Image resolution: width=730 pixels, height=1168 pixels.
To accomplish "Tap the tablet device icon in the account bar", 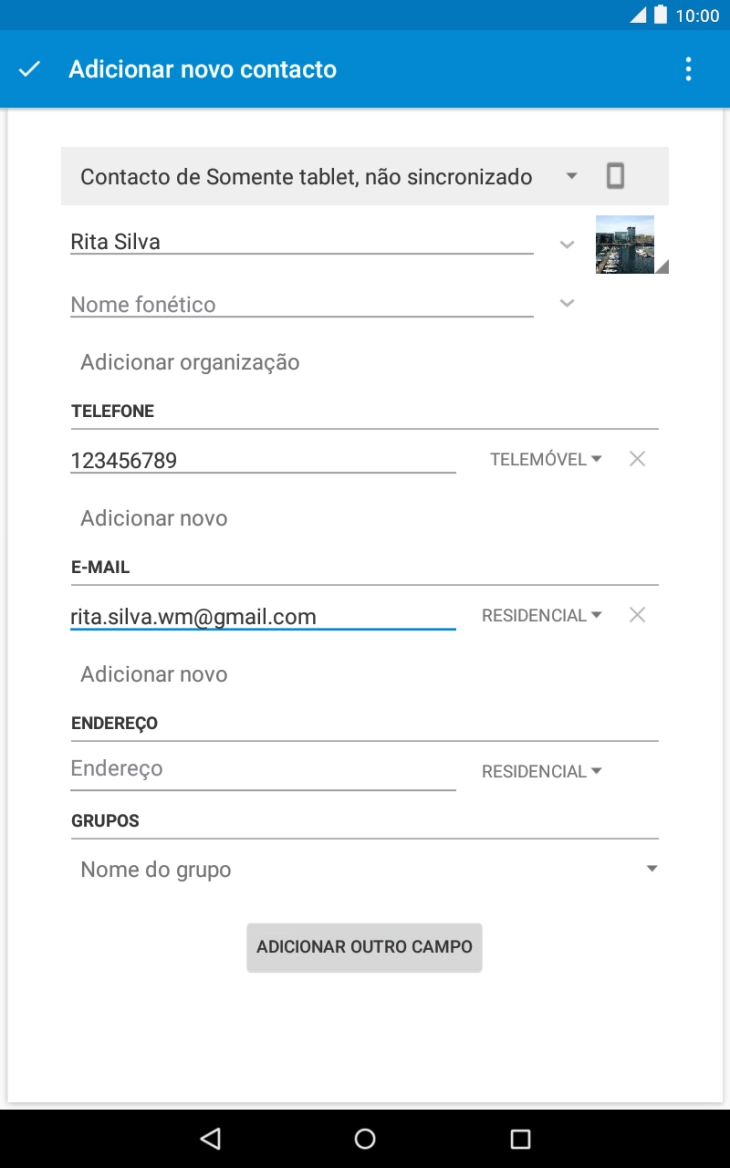I will point(615,177).
